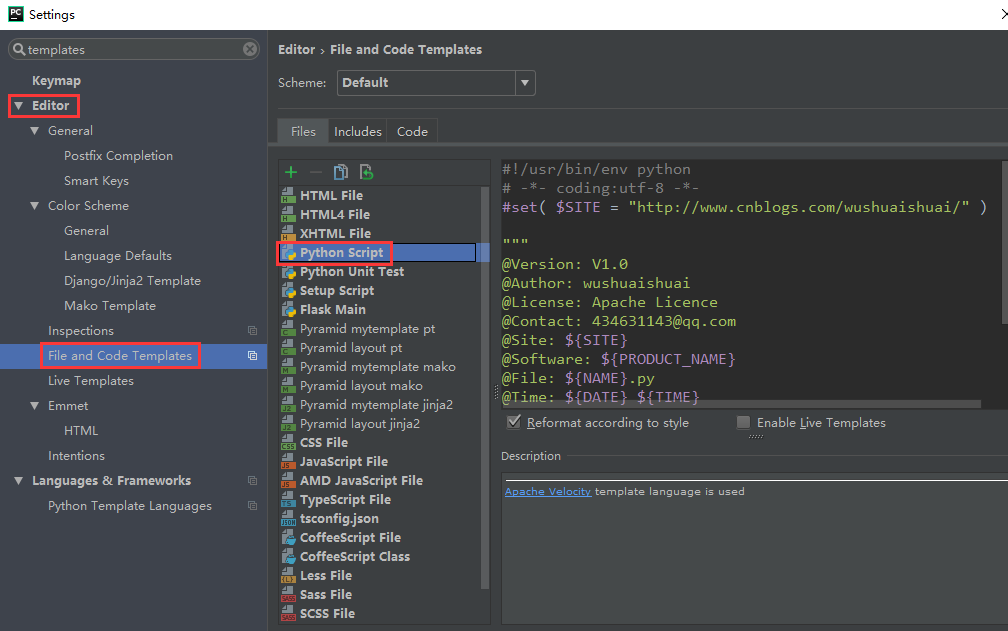Image resolution: width=1008 pixels, height=631 pixels.
Task: Click the CSS File icon
Action: tap(289, 443)
